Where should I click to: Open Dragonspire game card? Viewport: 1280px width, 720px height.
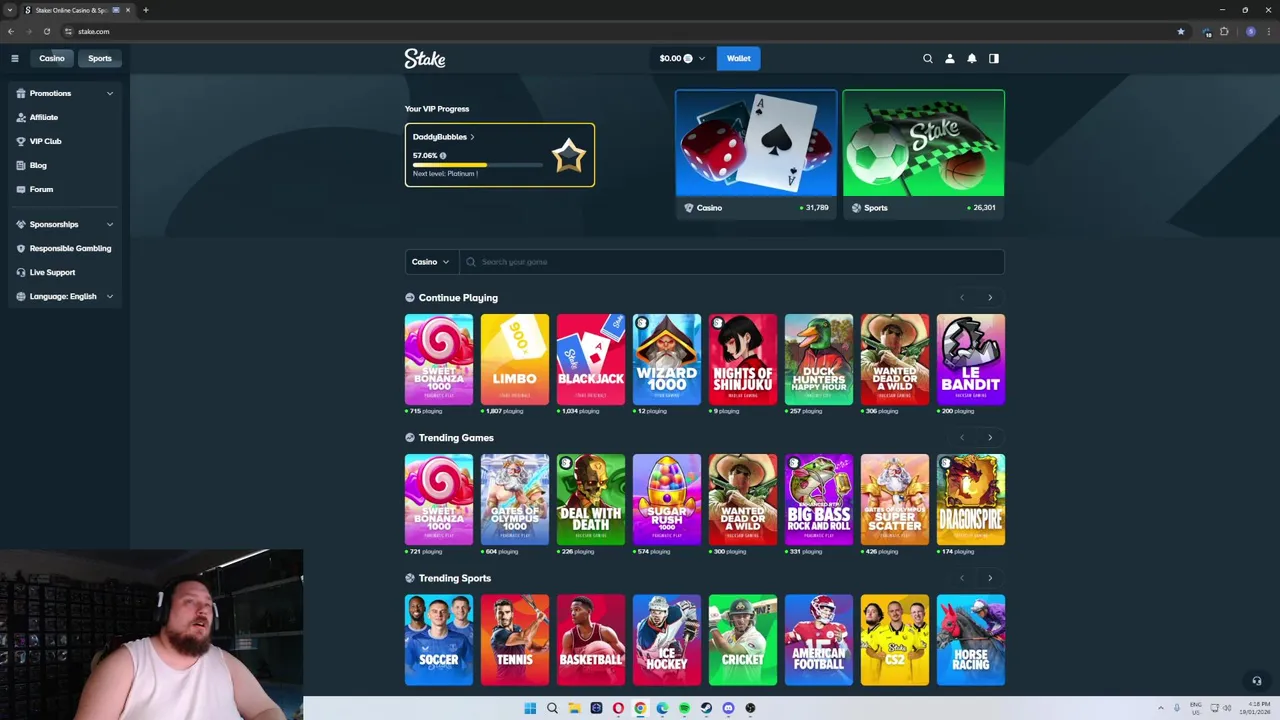(971, 500)
